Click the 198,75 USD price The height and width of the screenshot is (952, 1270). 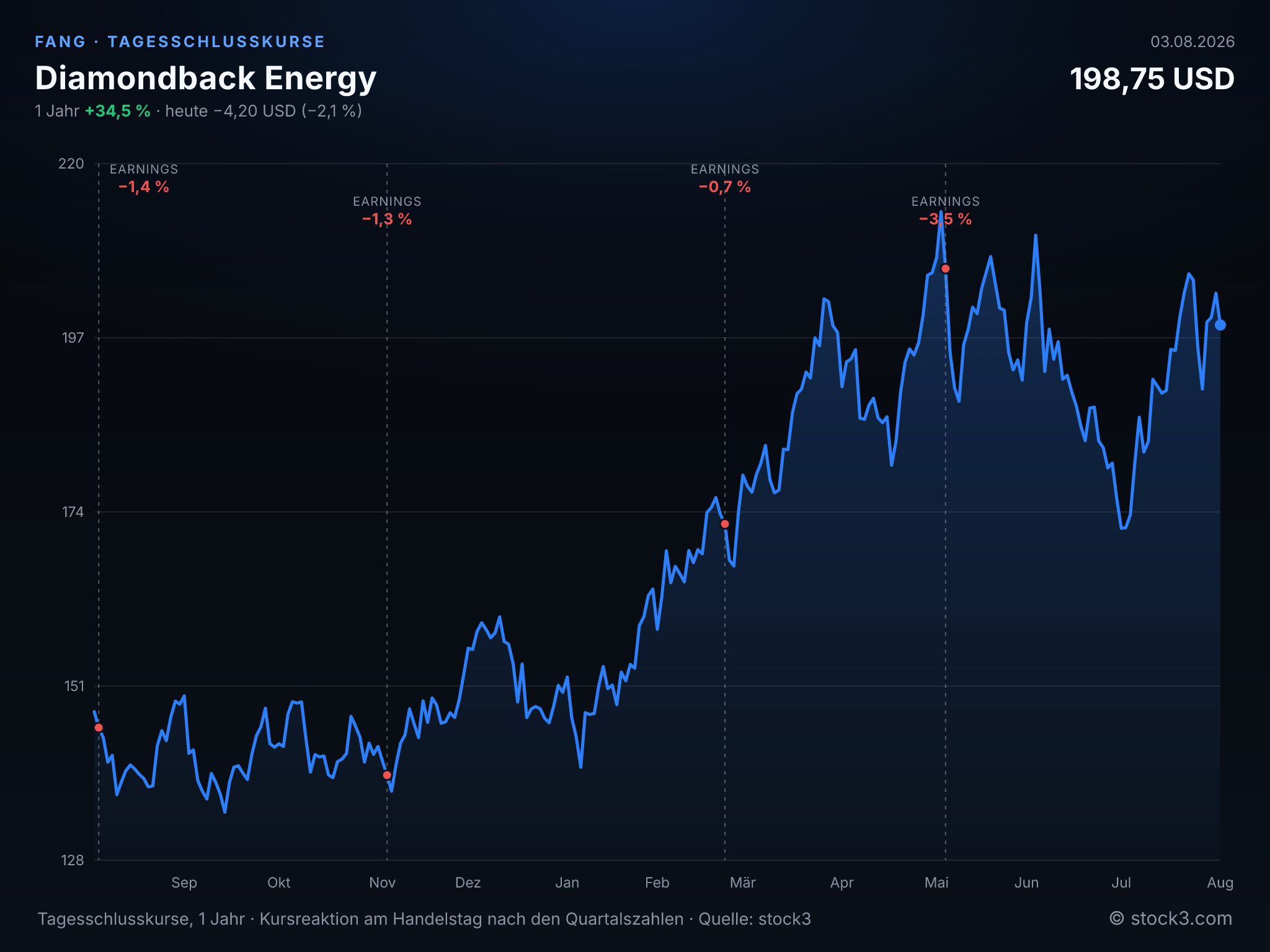point(1152,79)
